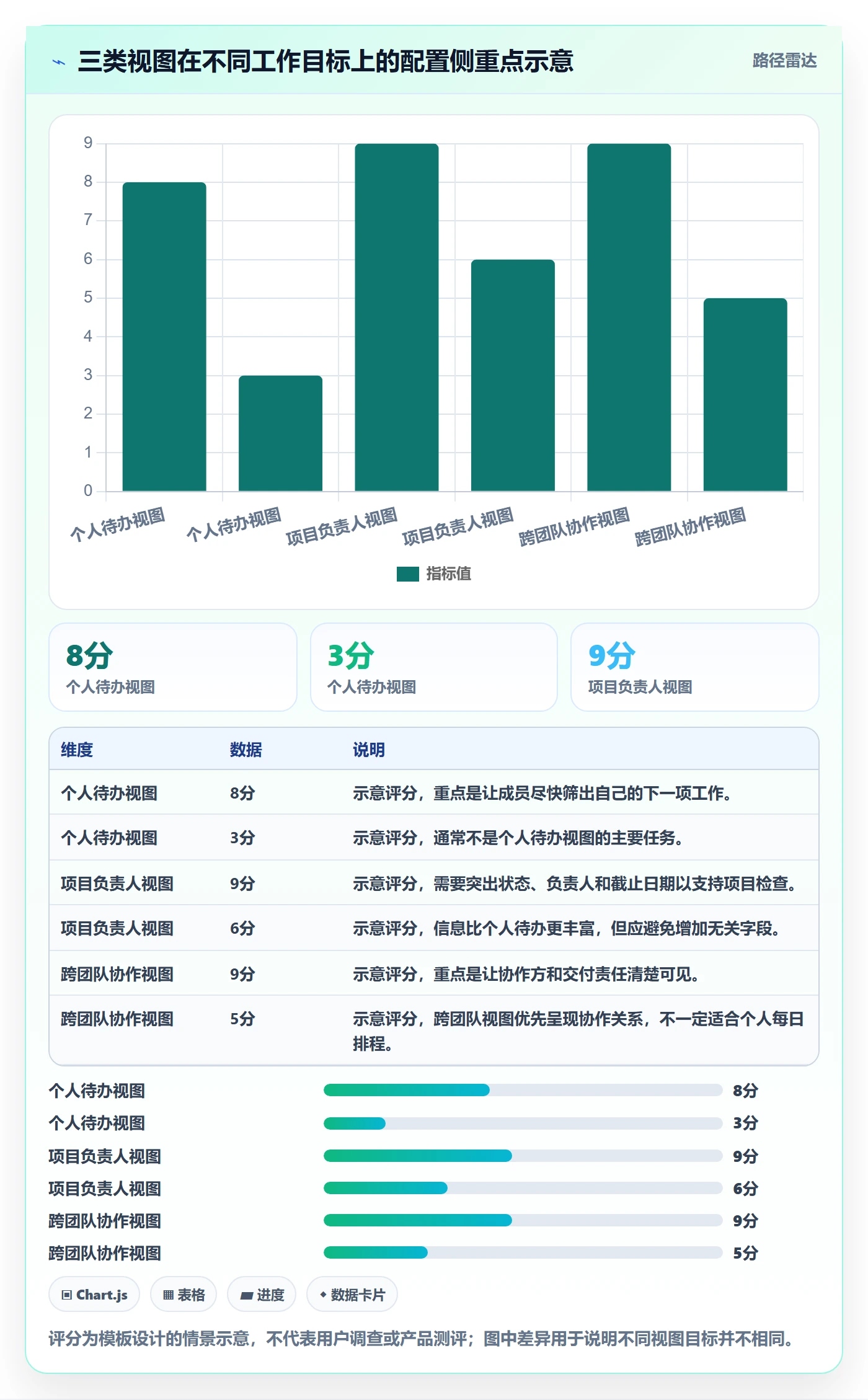
Task: Select the 数据卡片 chip
Action: pyautogui.click(x=352, y=1295)
